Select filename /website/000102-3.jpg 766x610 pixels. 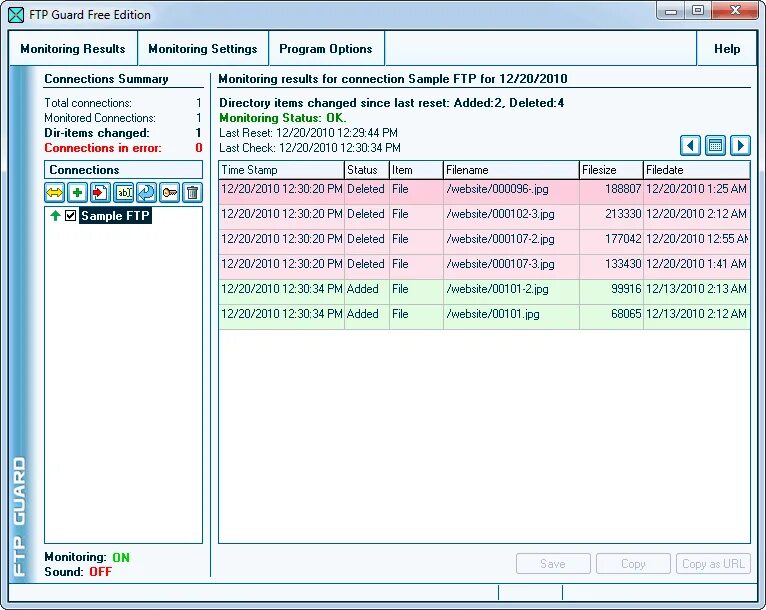500,214
